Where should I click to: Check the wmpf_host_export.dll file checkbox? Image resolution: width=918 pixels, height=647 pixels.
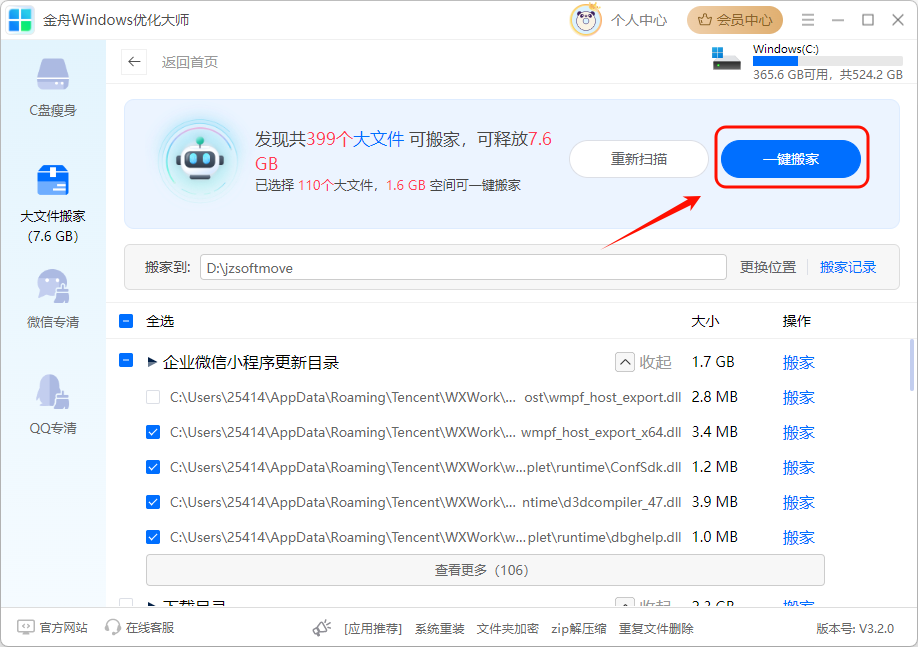click(153, 397)
